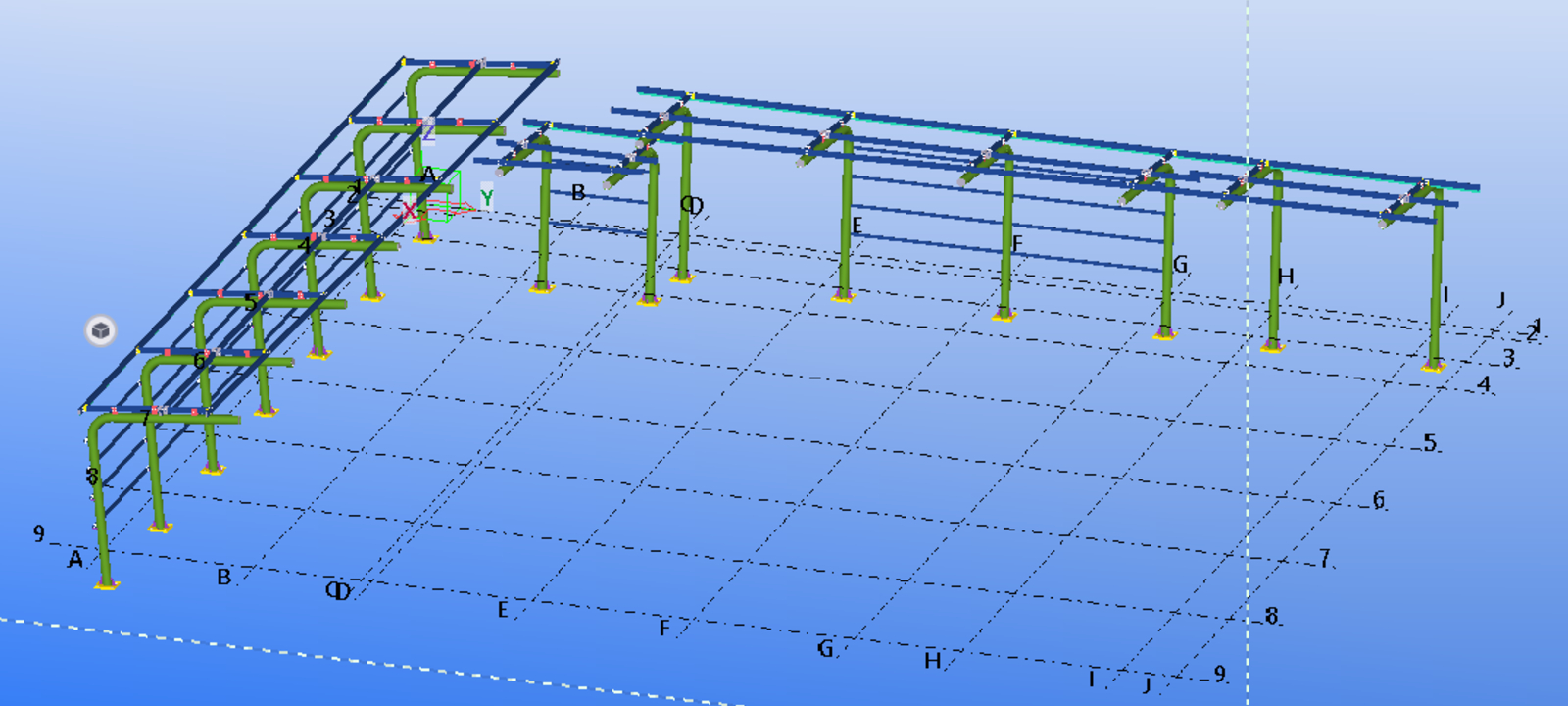Select the yellow base plate of the frontmost bent column
Screen dimensions: 1568x706
point(107,585)
